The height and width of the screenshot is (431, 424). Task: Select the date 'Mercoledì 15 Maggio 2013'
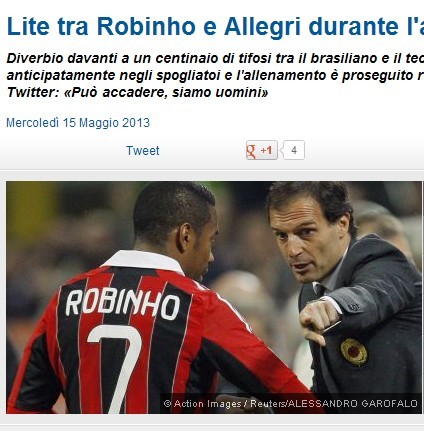[78, 123]
